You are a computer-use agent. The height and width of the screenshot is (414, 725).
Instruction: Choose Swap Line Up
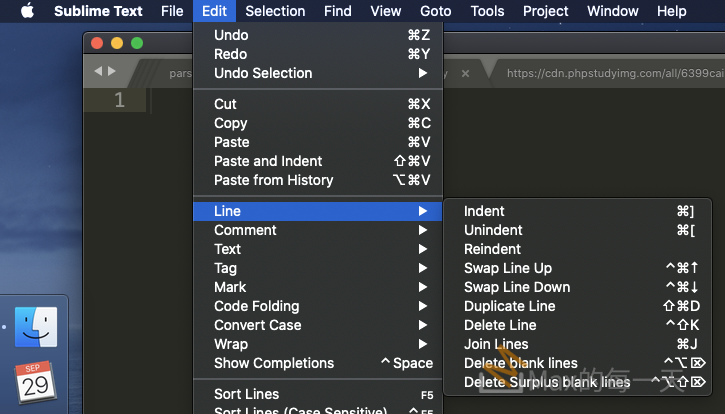[x=507, y=268]
